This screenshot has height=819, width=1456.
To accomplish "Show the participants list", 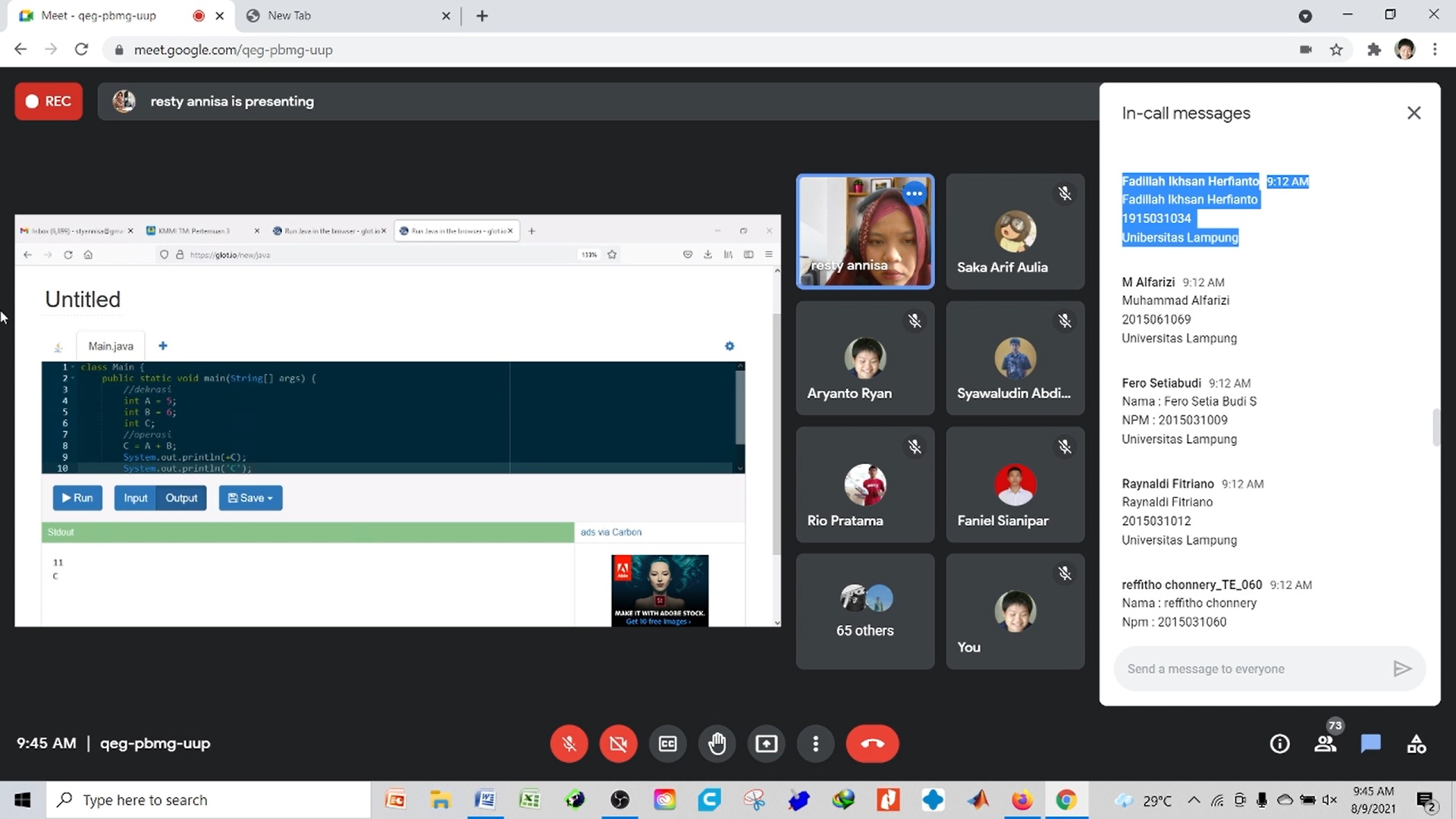I will click(x=1326, y=744).
